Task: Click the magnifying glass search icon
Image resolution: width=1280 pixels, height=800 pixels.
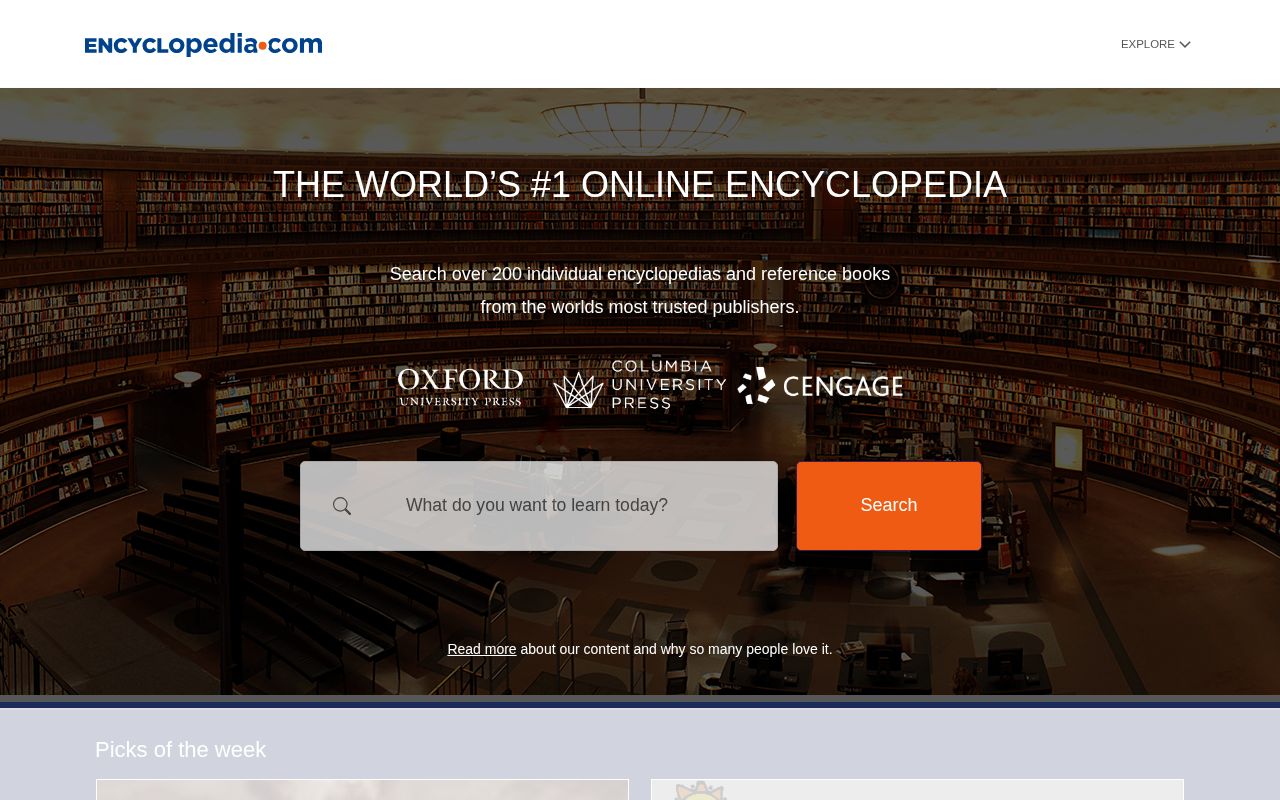Action: (342, 506)
